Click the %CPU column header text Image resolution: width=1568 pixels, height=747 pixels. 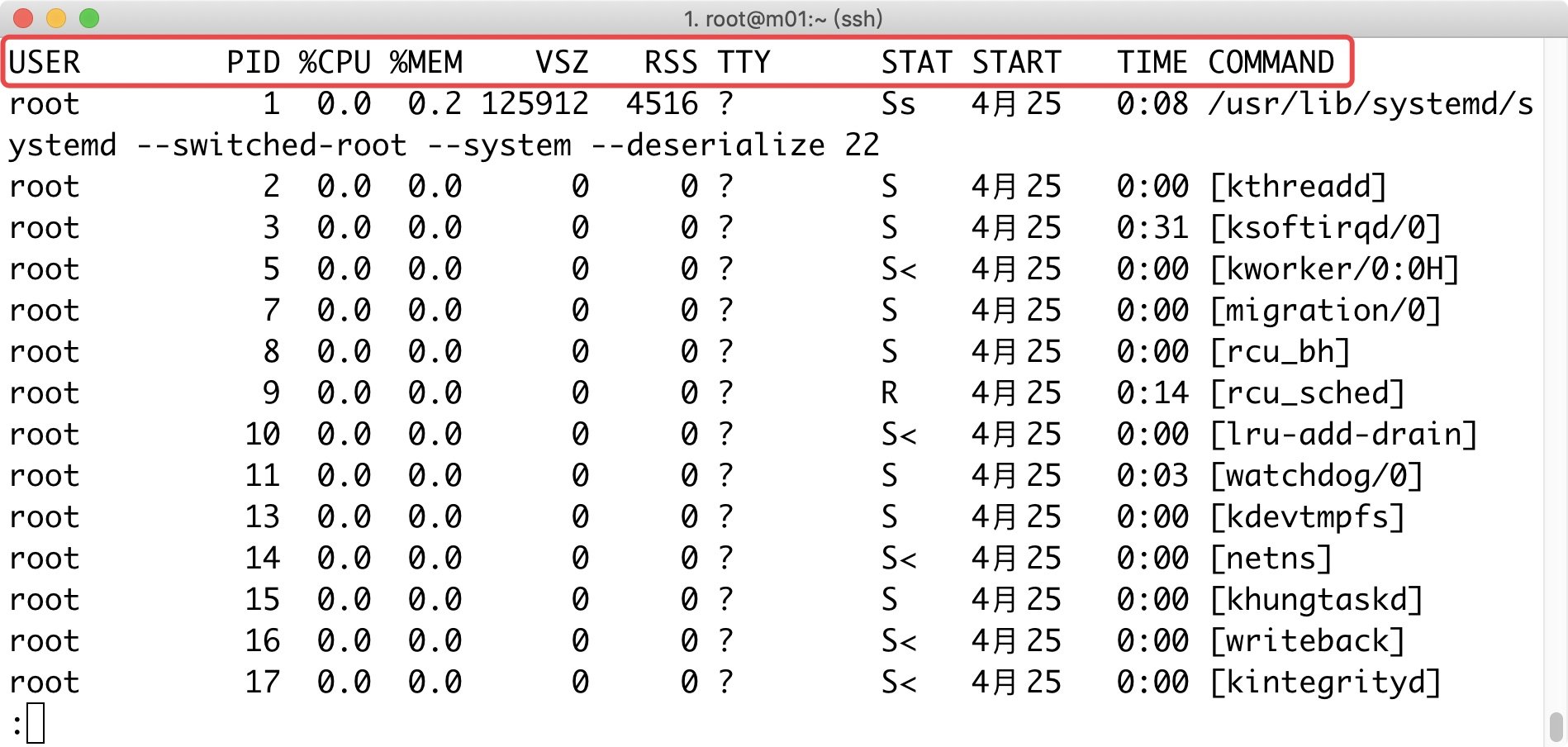tap(335, 63)
